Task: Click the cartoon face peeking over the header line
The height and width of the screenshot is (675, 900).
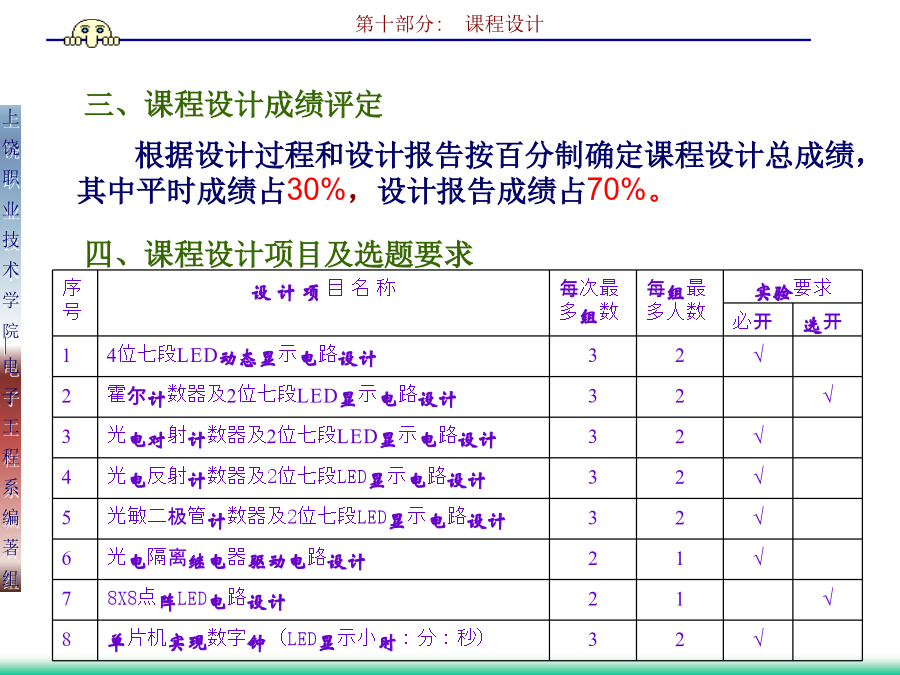Action: click(x=92, y=33)
